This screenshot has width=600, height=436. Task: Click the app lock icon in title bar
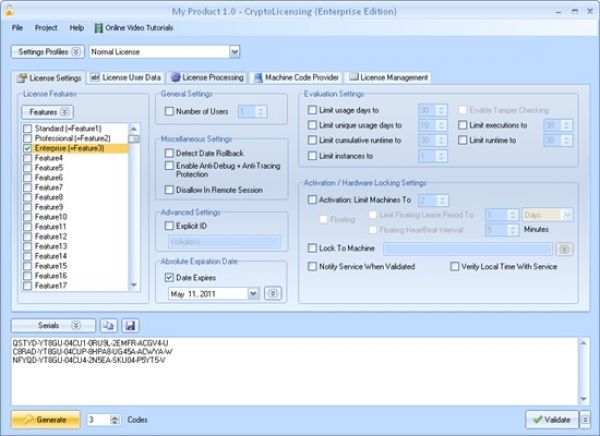[8, 10]
